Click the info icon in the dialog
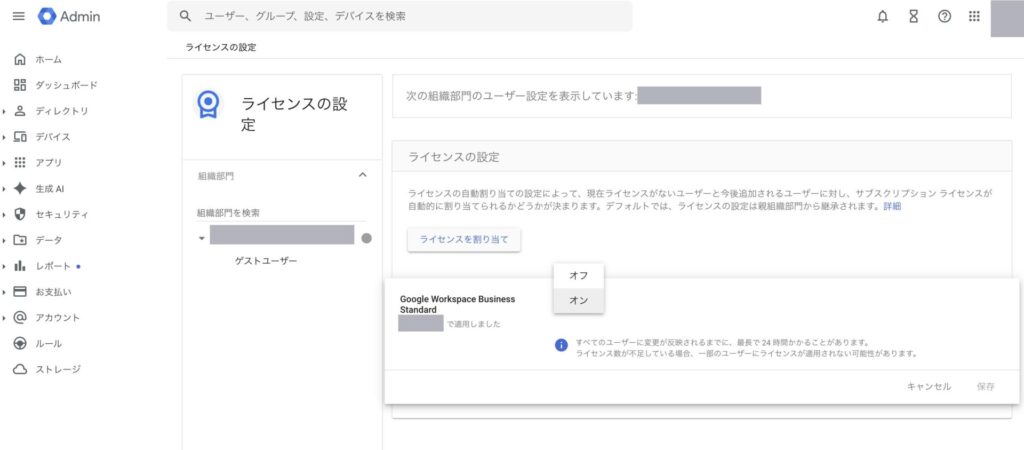 (562, 345)
